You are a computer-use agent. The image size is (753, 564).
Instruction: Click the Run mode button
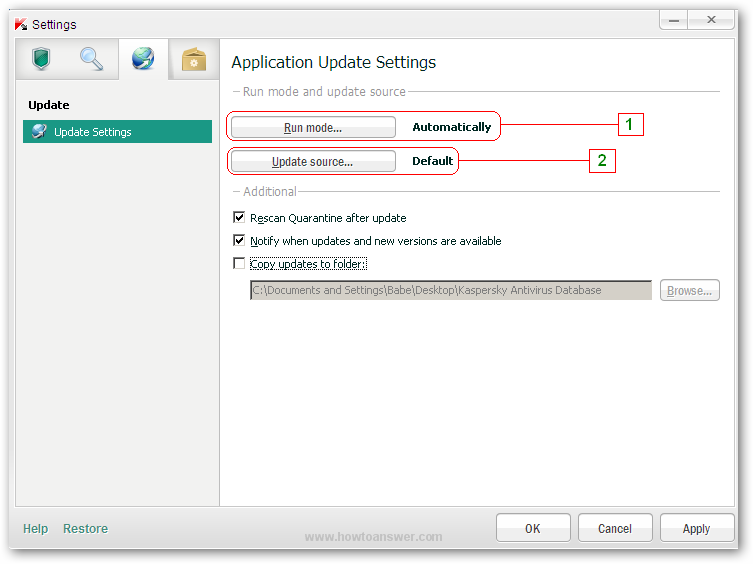[313, 127]
